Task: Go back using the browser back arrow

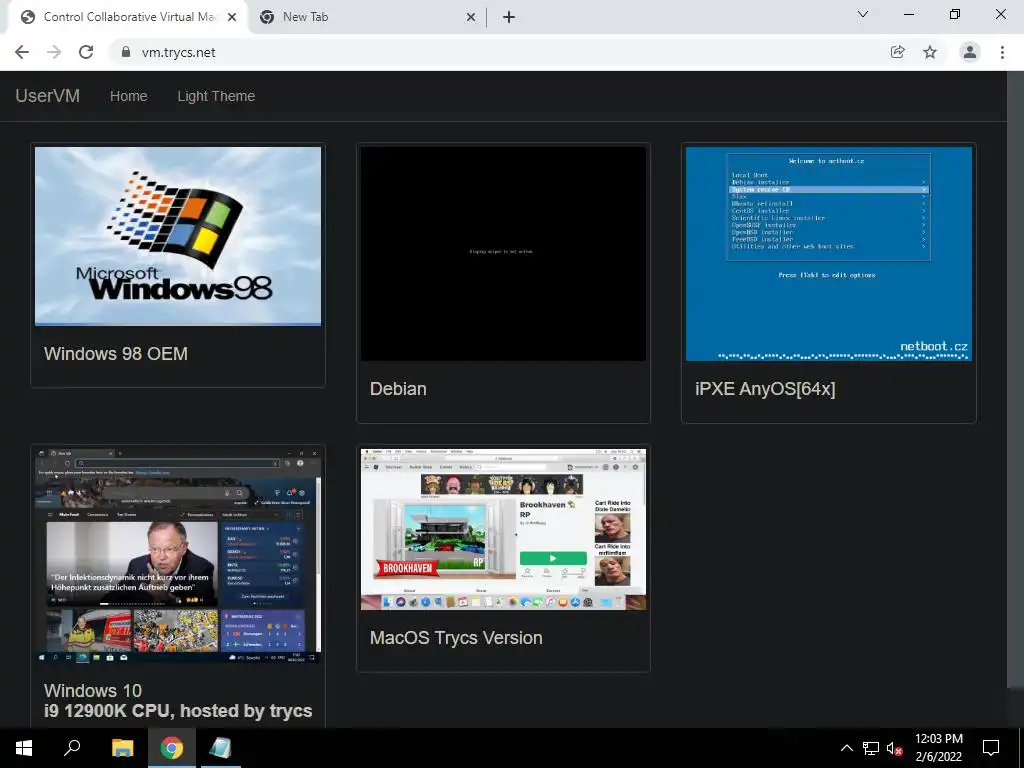Action: tap(22, 52)
